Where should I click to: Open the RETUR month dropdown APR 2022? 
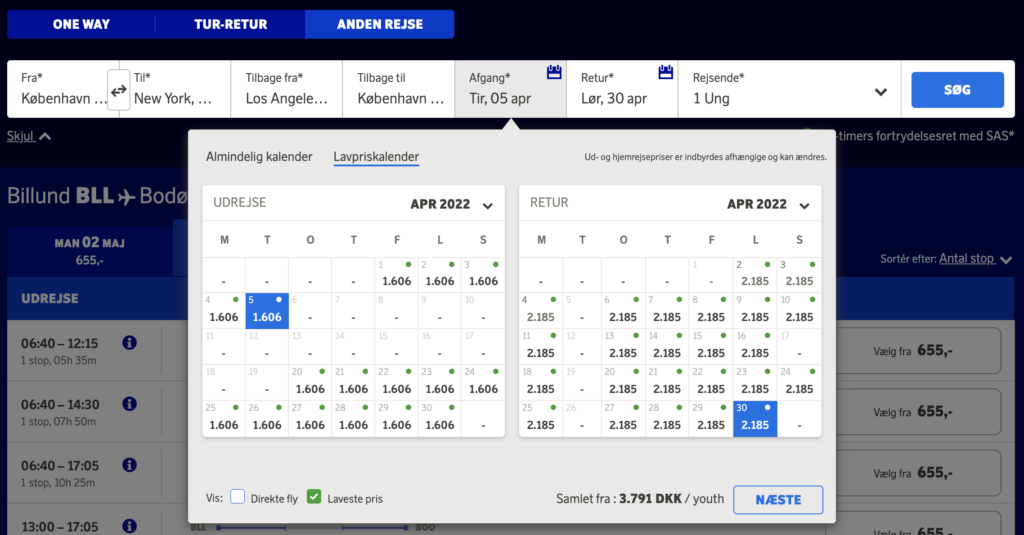click(x=768, y=204)
